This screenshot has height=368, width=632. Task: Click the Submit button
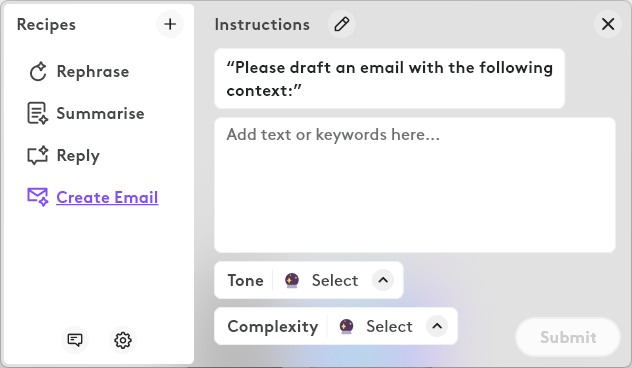point(568,337)
